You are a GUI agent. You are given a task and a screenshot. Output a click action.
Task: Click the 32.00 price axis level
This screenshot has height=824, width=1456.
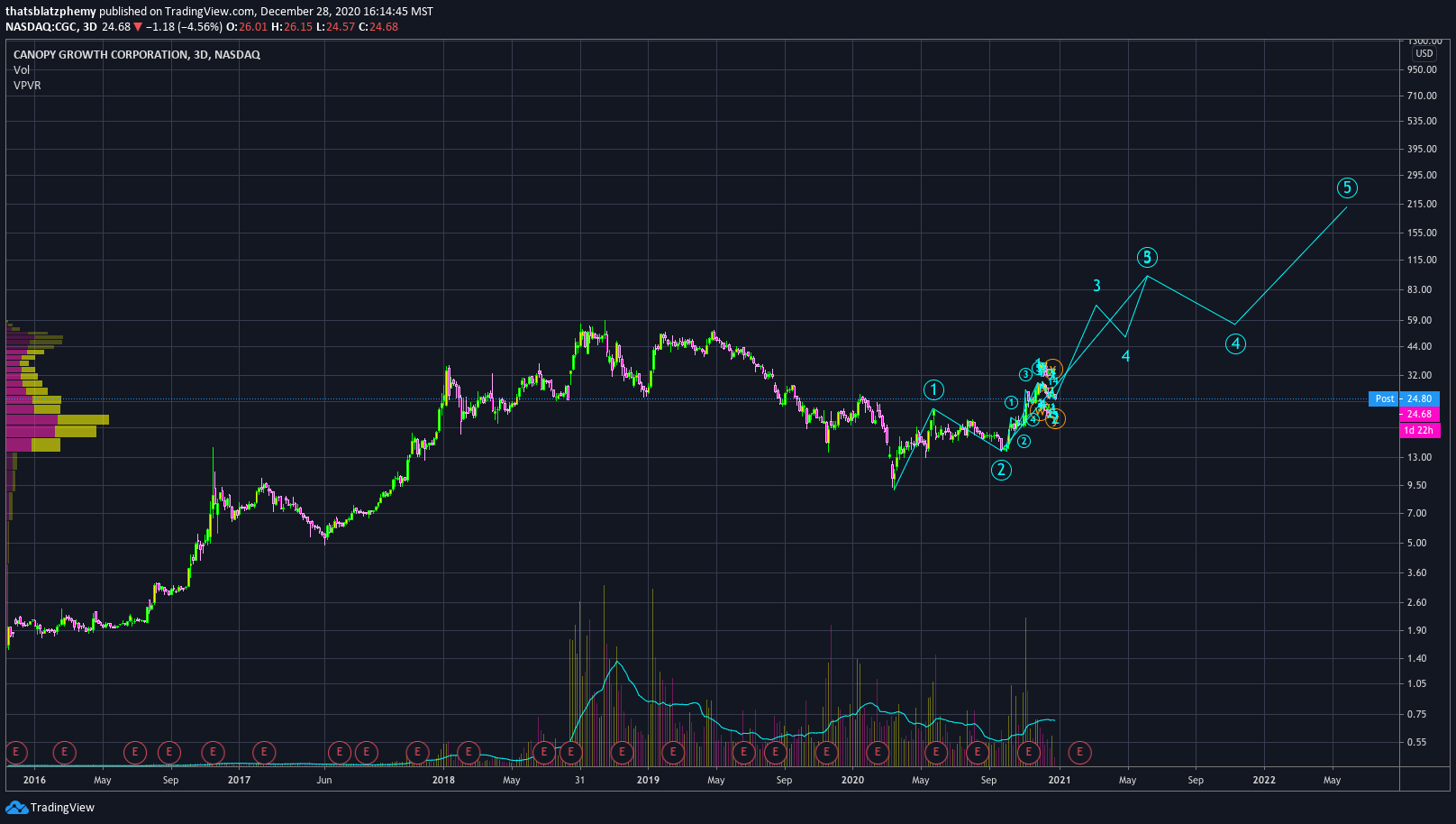1419,375
